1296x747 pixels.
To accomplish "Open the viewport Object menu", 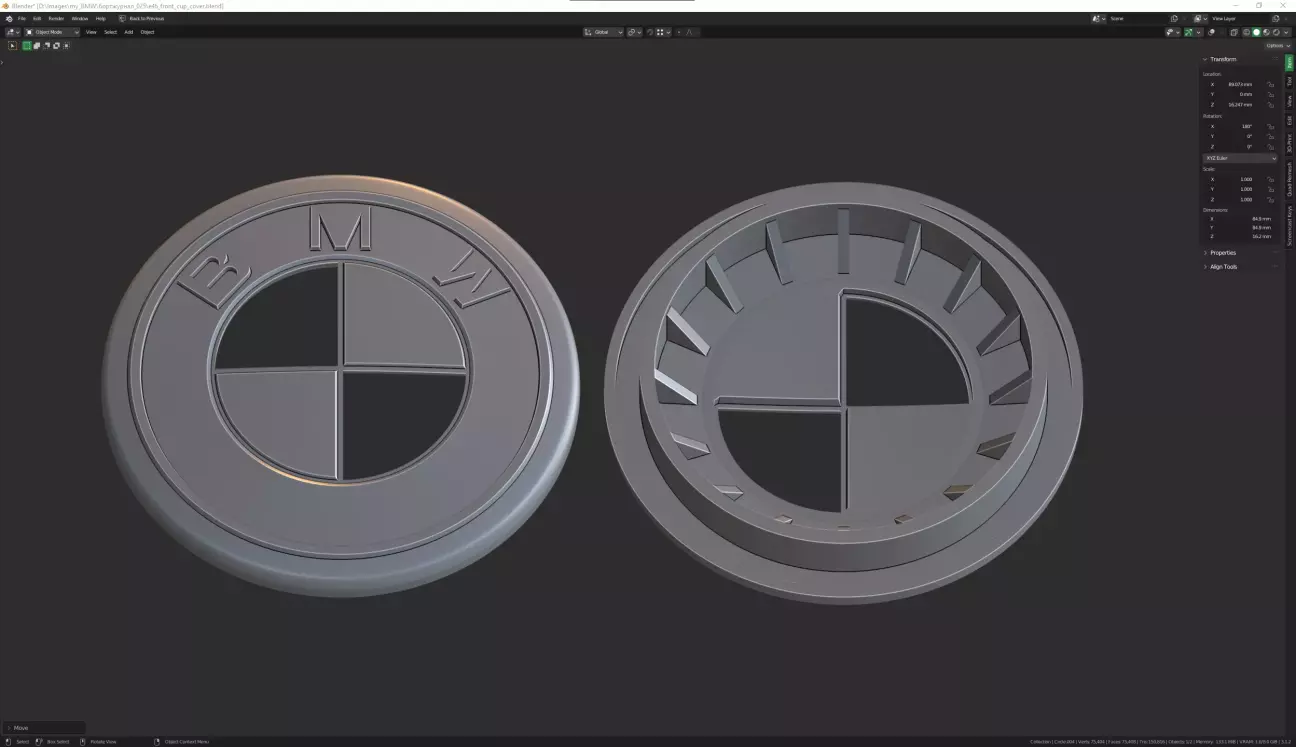I will 148,32.
